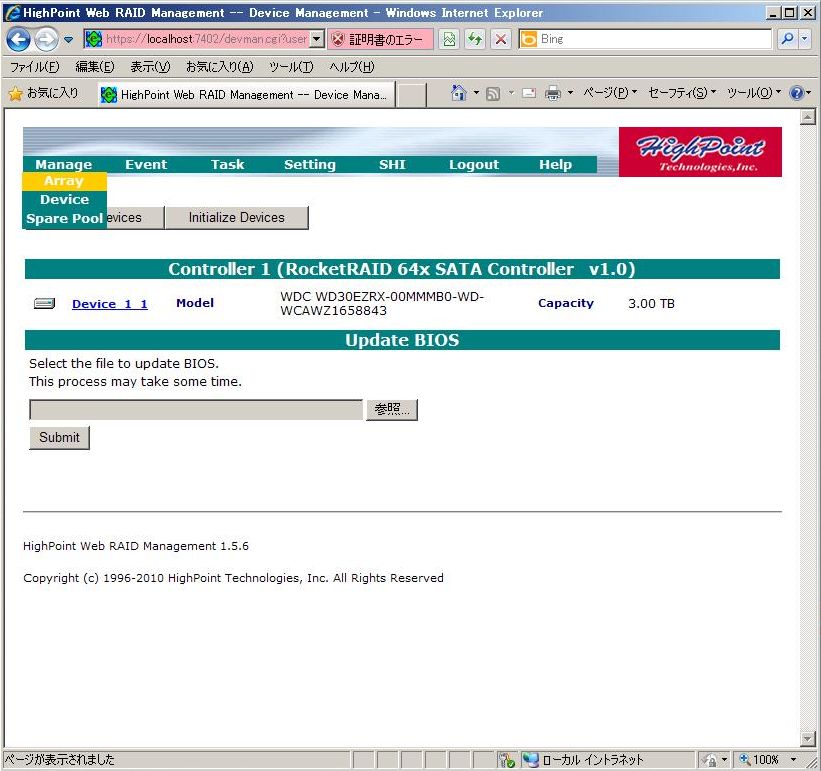This screenshot has height=771, width=821.
Task: Open a new blank browser tab
Action: pos(411,95)
